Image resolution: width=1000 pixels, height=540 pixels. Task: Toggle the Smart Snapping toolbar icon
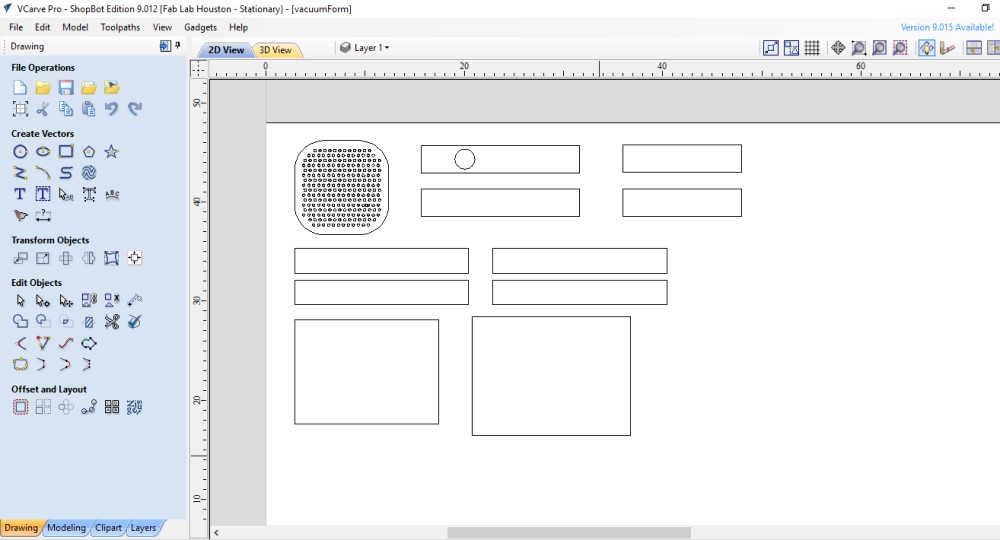pyautogui.click(x=791, y=48)
